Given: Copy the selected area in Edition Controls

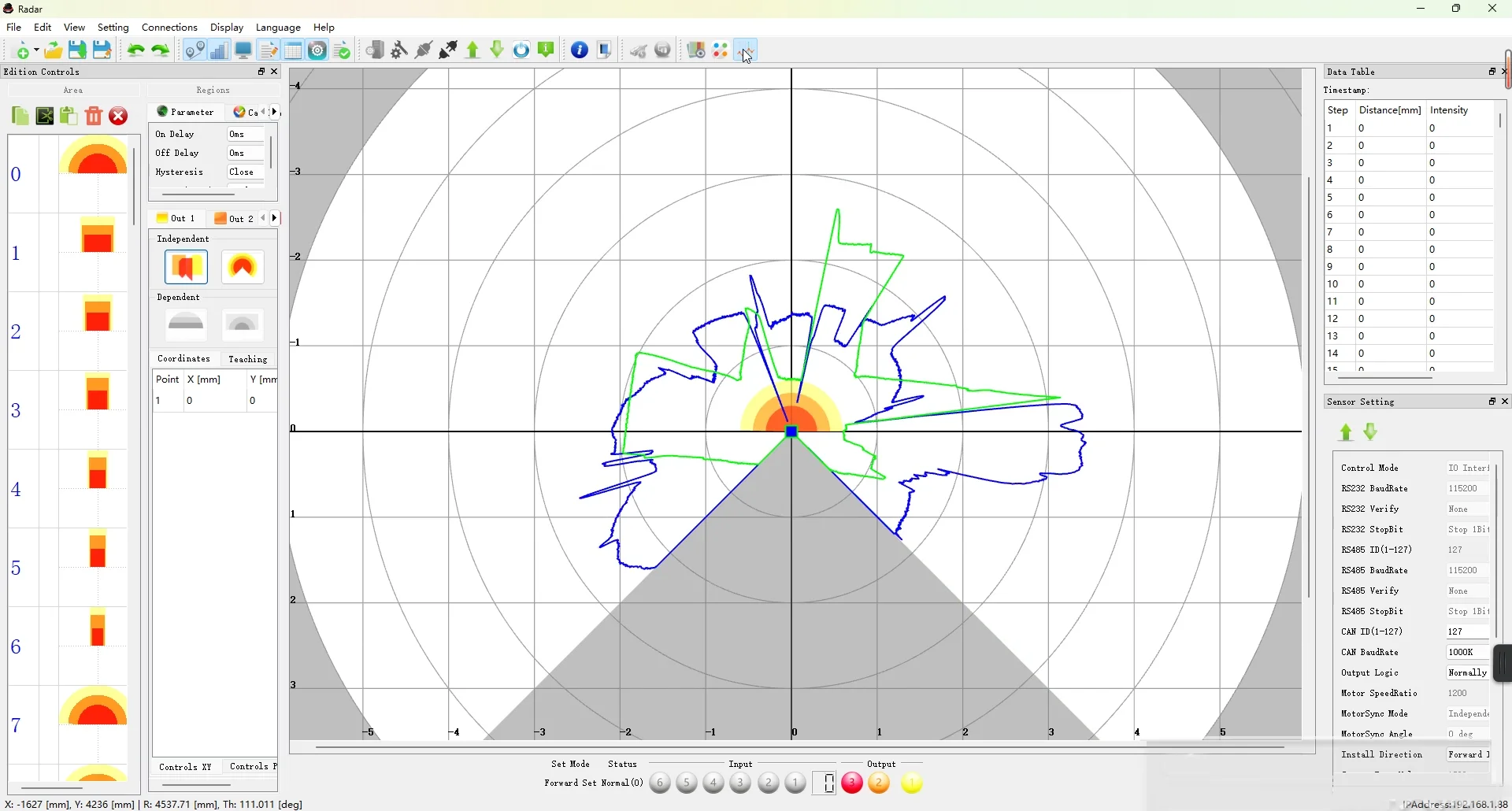Looking at the screenshot, I should tap(20, 116).
